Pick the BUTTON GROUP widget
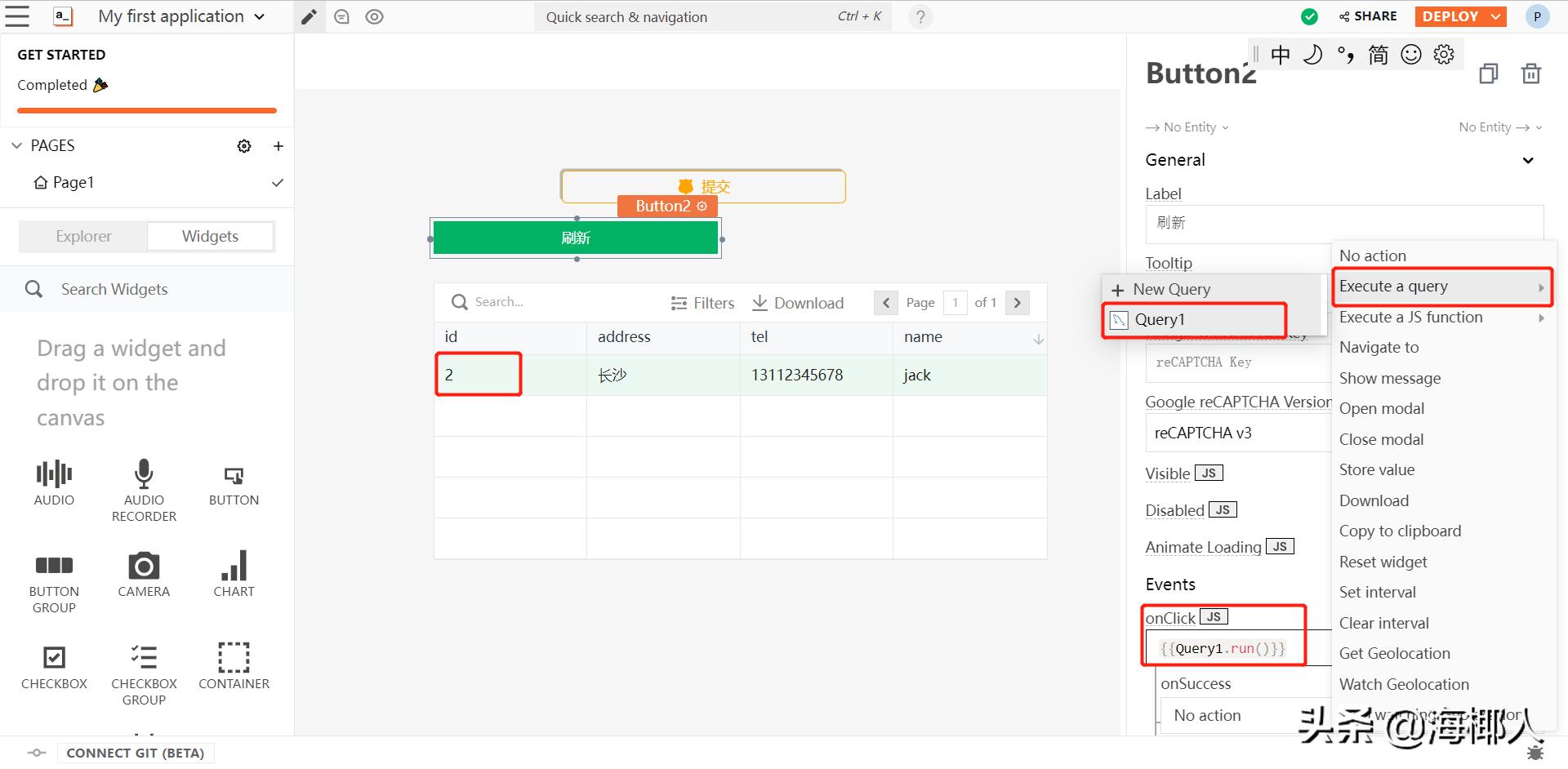 point(54,585)
